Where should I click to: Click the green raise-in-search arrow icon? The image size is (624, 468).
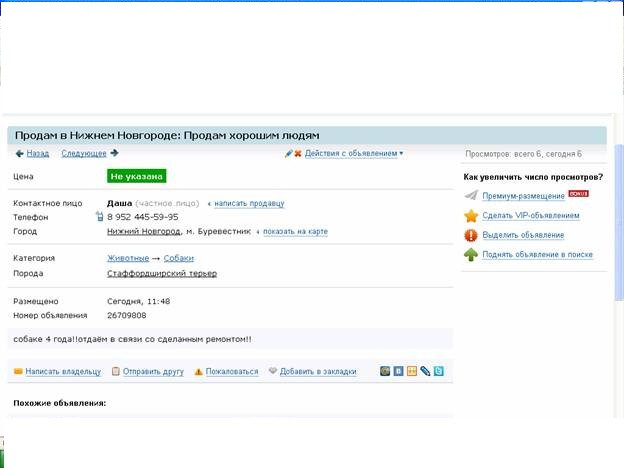[471, 255]
